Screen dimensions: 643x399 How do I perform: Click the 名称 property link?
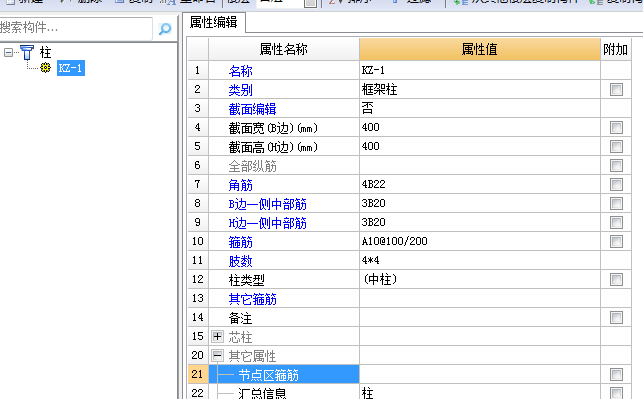241,71
